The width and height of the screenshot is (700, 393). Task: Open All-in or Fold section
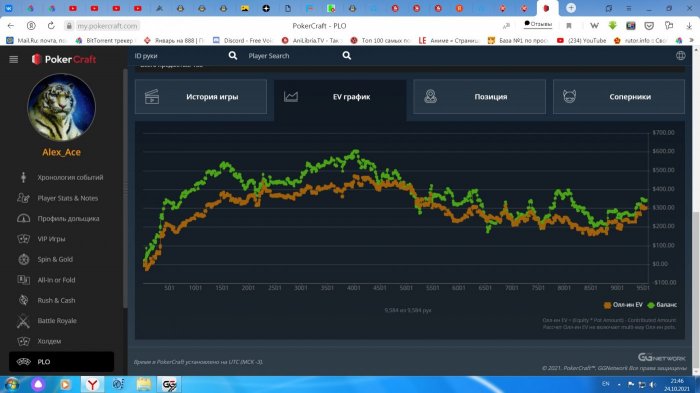tap(56, 280)
